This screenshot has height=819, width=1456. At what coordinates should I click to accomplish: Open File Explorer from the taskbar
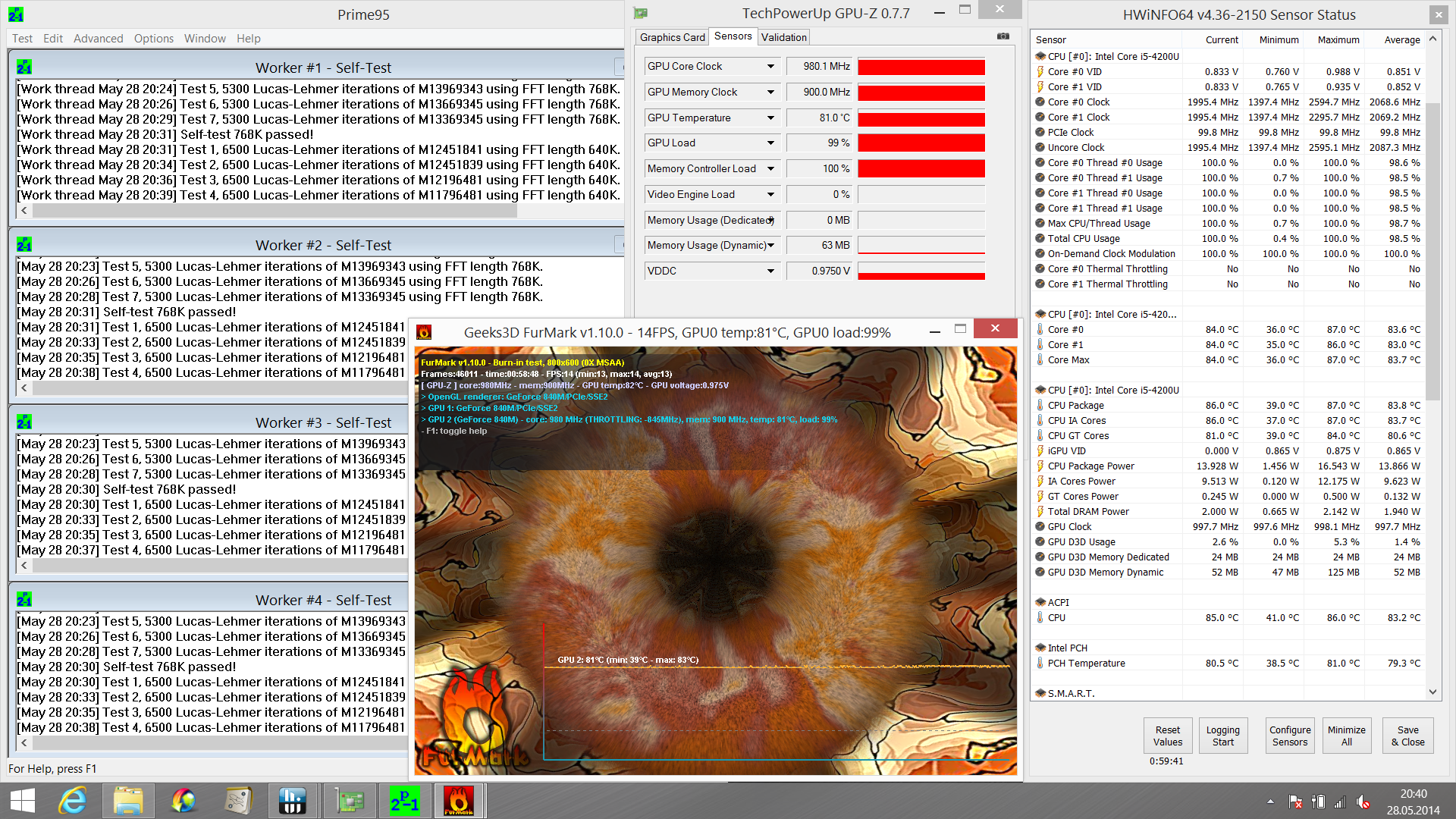(x=128, y=801)
